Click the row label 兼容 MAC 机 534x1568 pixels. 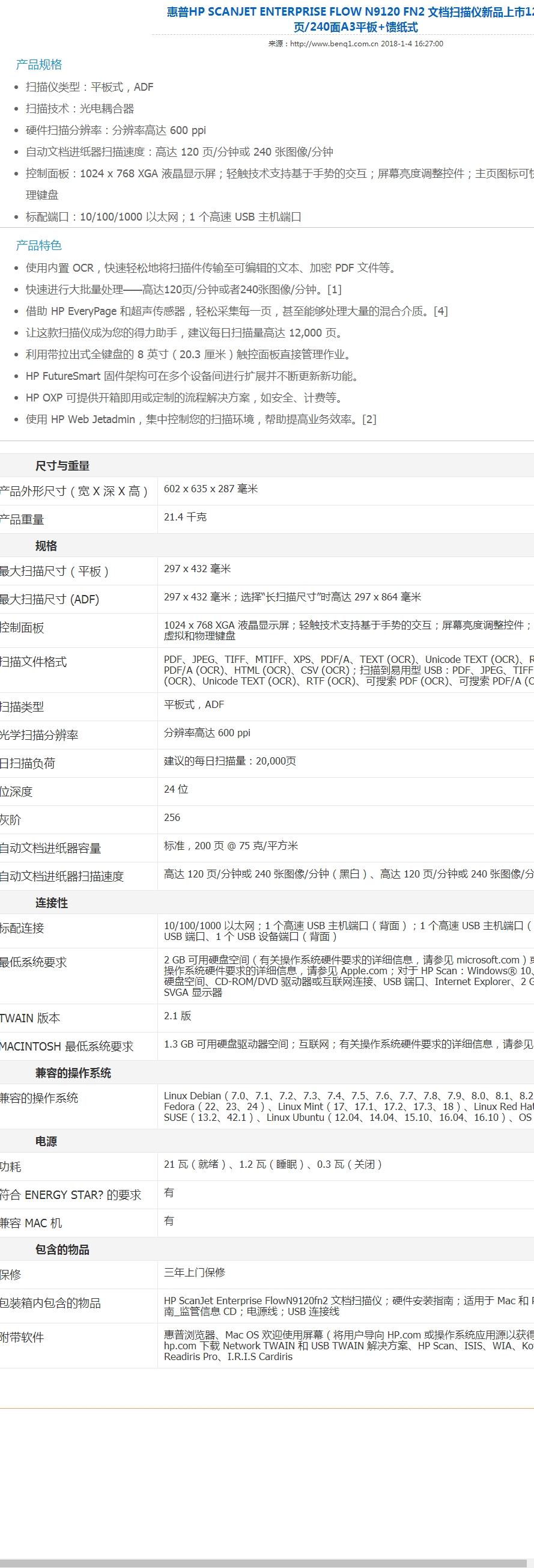click(31, 1224)
